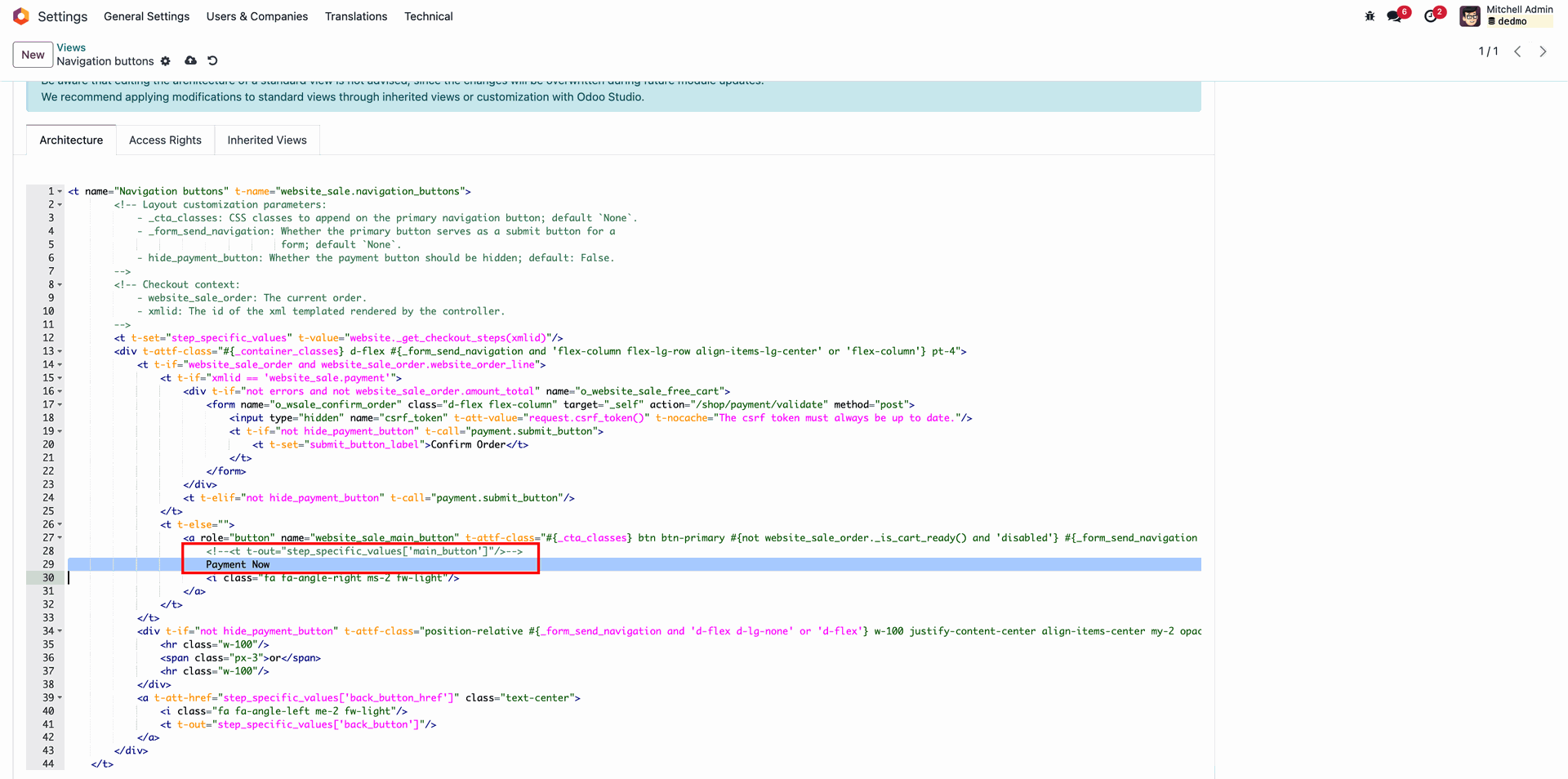Click the cloud save icon

(190, 60)
